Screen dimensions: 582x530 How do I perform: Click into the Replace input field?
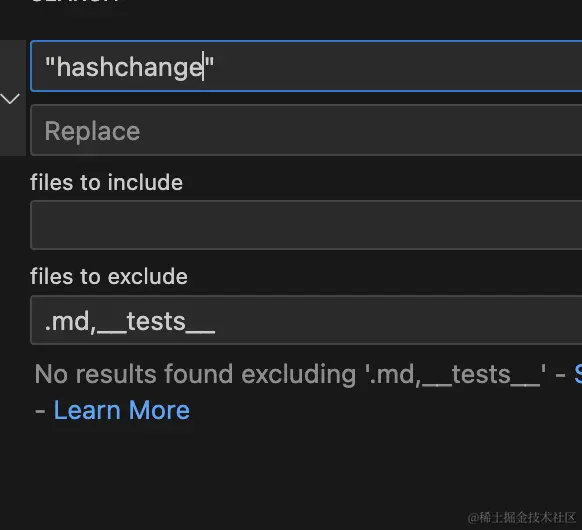pos(306,130)
